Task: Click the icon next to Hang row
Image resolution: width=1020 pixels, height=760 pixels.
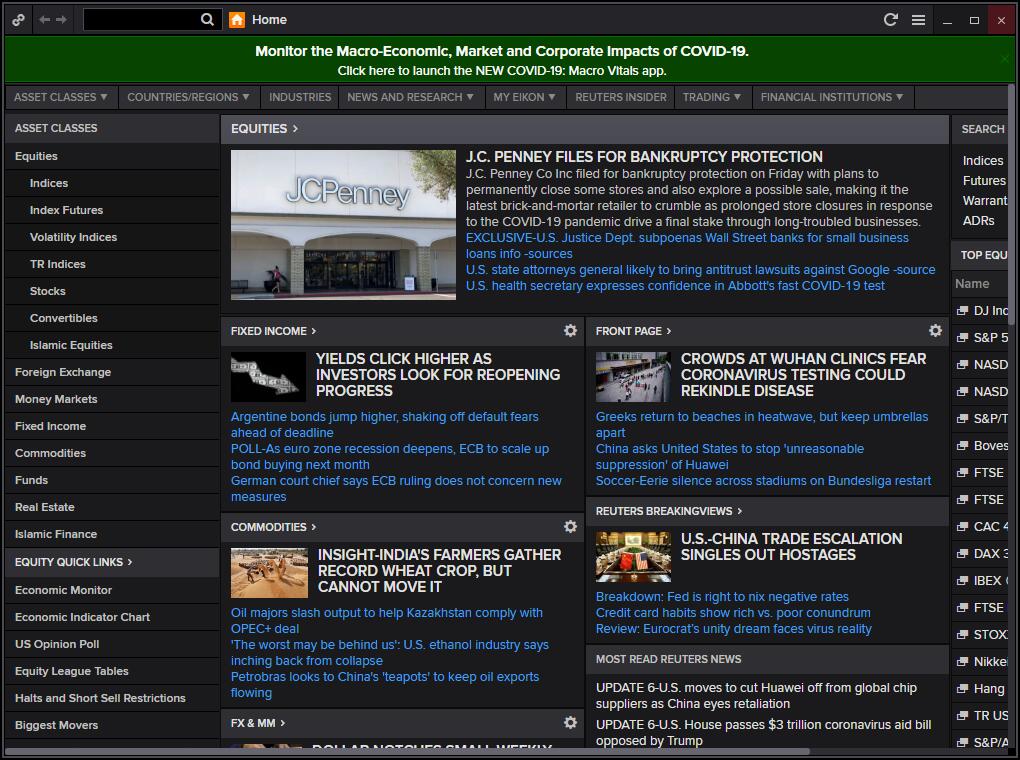Action: click(962, 688)
